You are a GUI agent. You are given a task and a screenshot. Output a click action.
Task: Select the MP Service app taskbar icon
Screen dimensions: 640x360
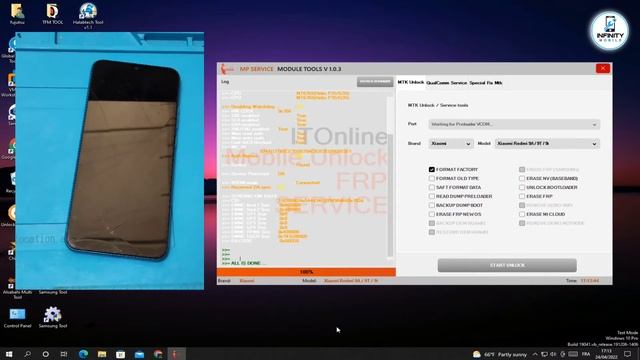tap(176, 354)
